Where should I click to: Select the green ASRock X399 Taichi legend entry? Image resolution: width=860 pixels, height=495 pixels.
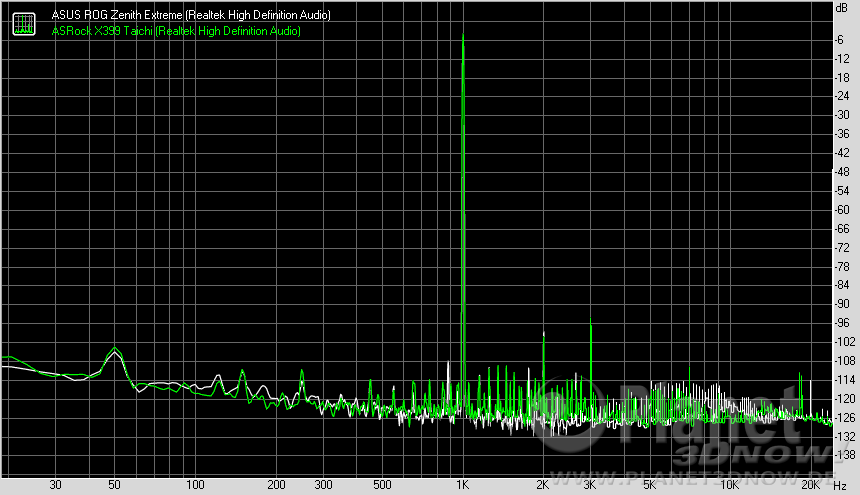(x=176, y=31)
